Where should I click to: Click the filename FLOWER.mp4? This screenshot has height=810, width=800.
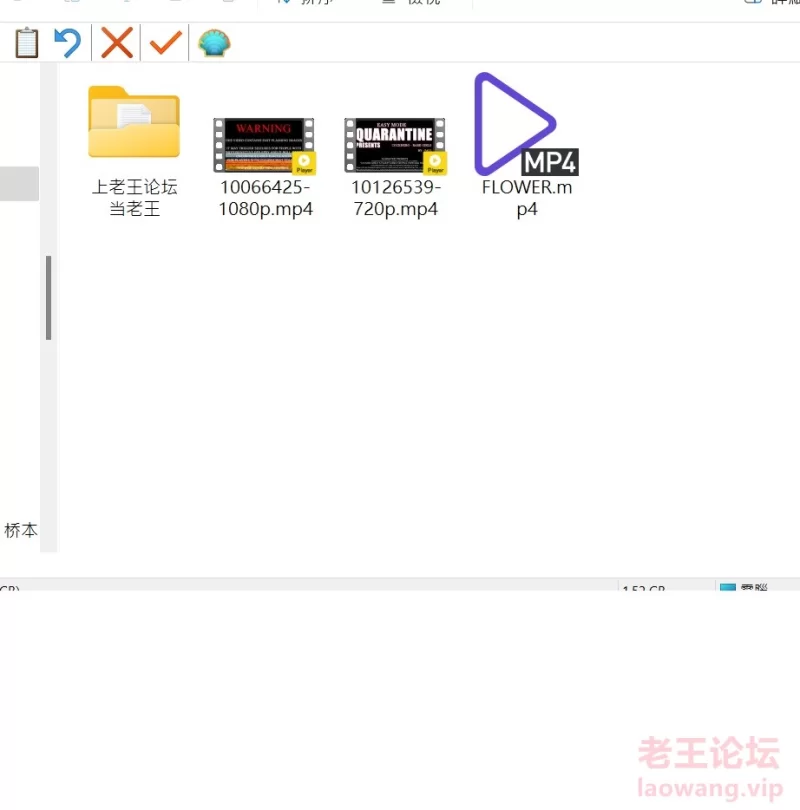click(x=527, y=198)
